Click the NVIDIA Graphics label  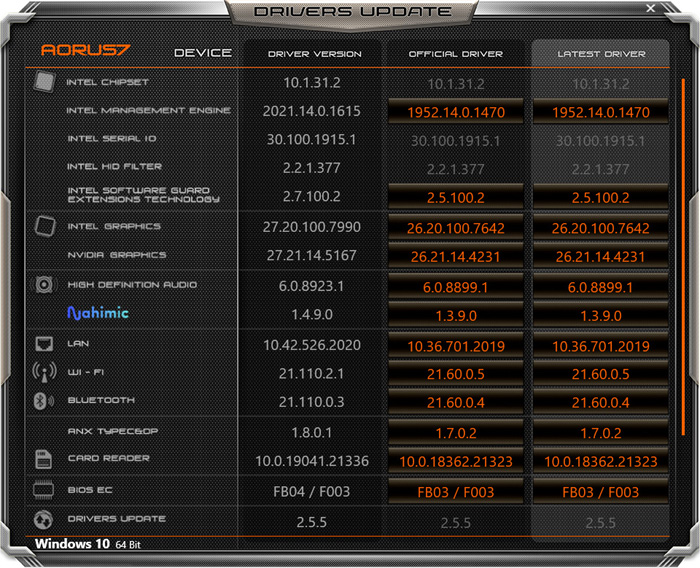pos(117,255)
